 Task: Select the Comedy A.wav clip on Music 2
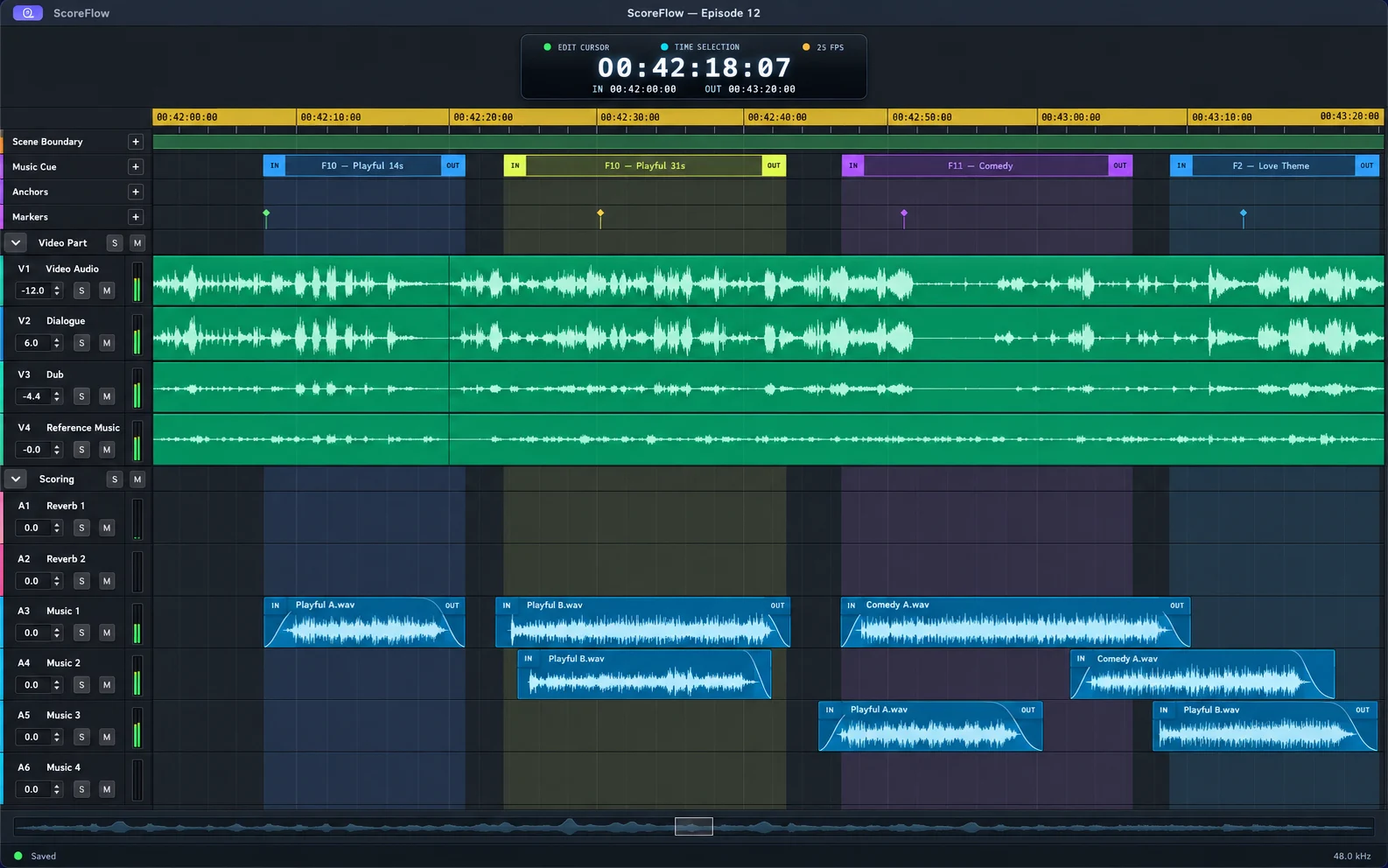(1202, 675)
